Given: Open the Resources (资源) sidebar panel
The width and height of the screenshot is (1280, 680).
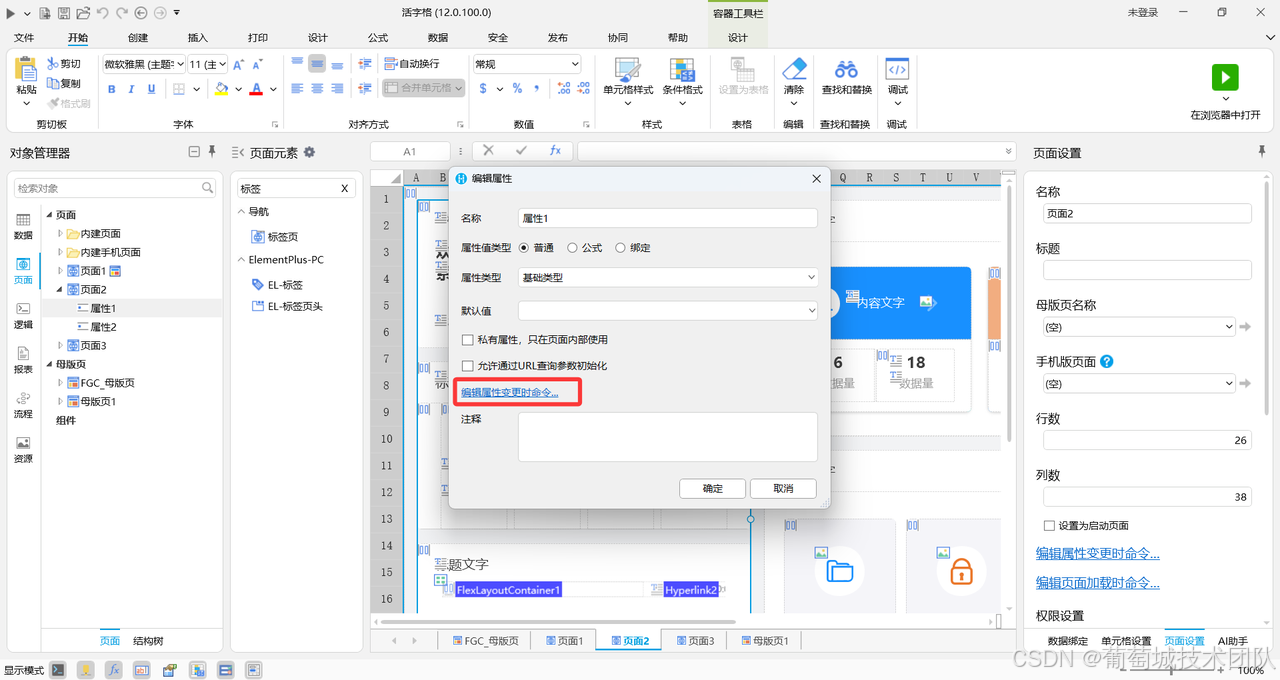Looking at the screenshot, I should (x=23, y=450).
